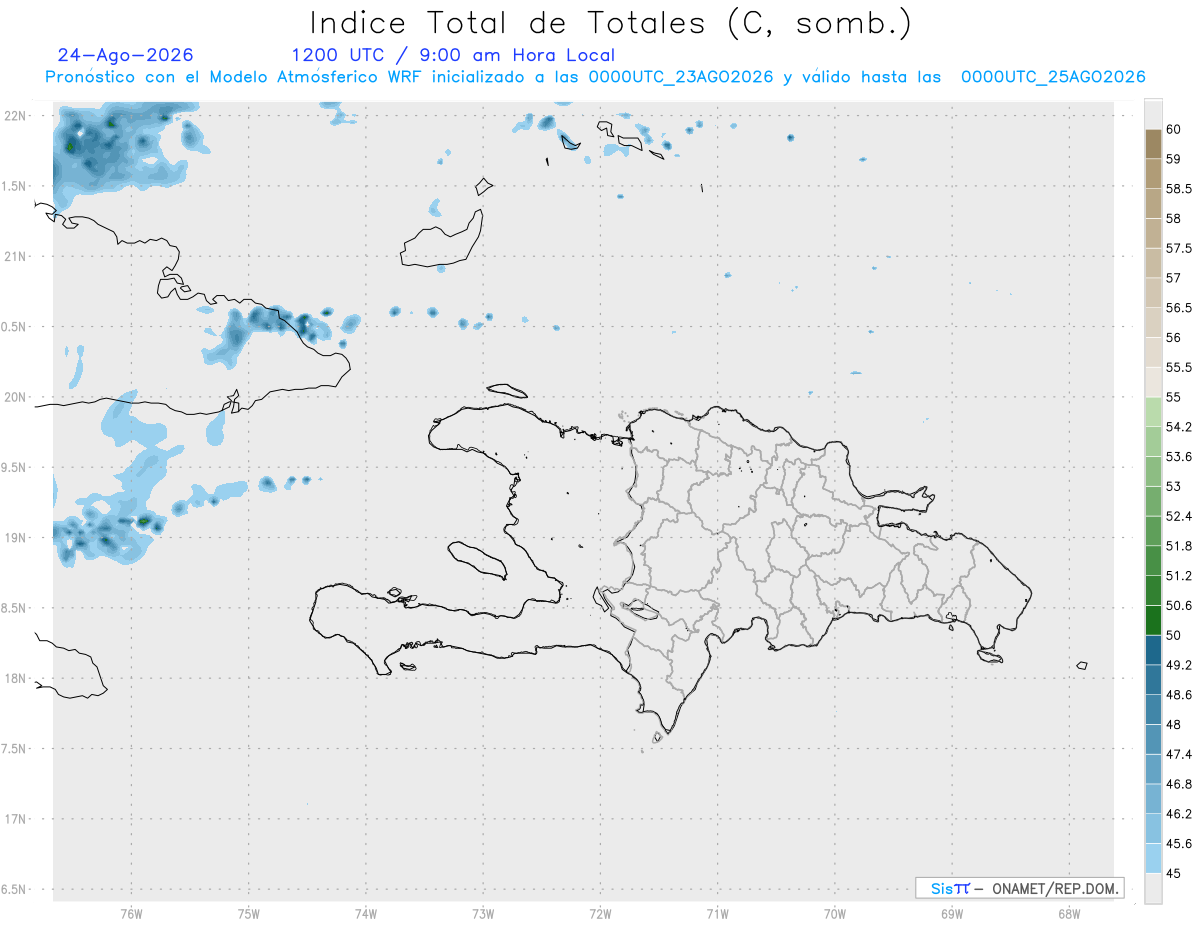Click the colorbar value '49.2'
The width and height of the screenshot is (1200, 927).
1179,665
